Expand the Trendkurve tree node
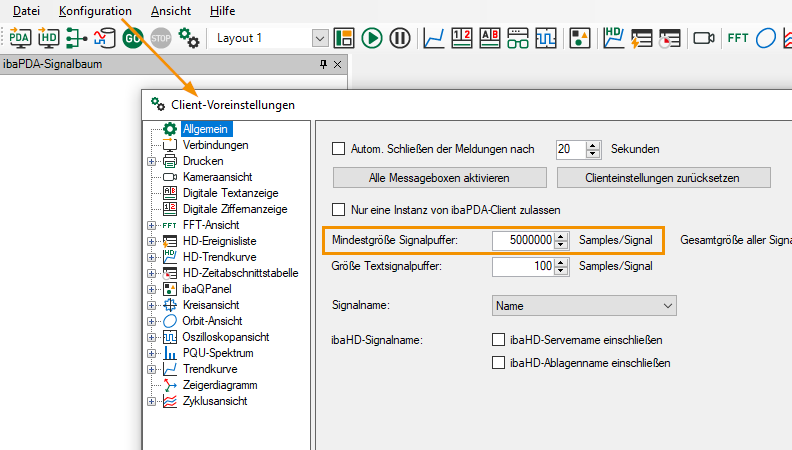The height and width of the screenshot is (450, 792). (151, 369)
